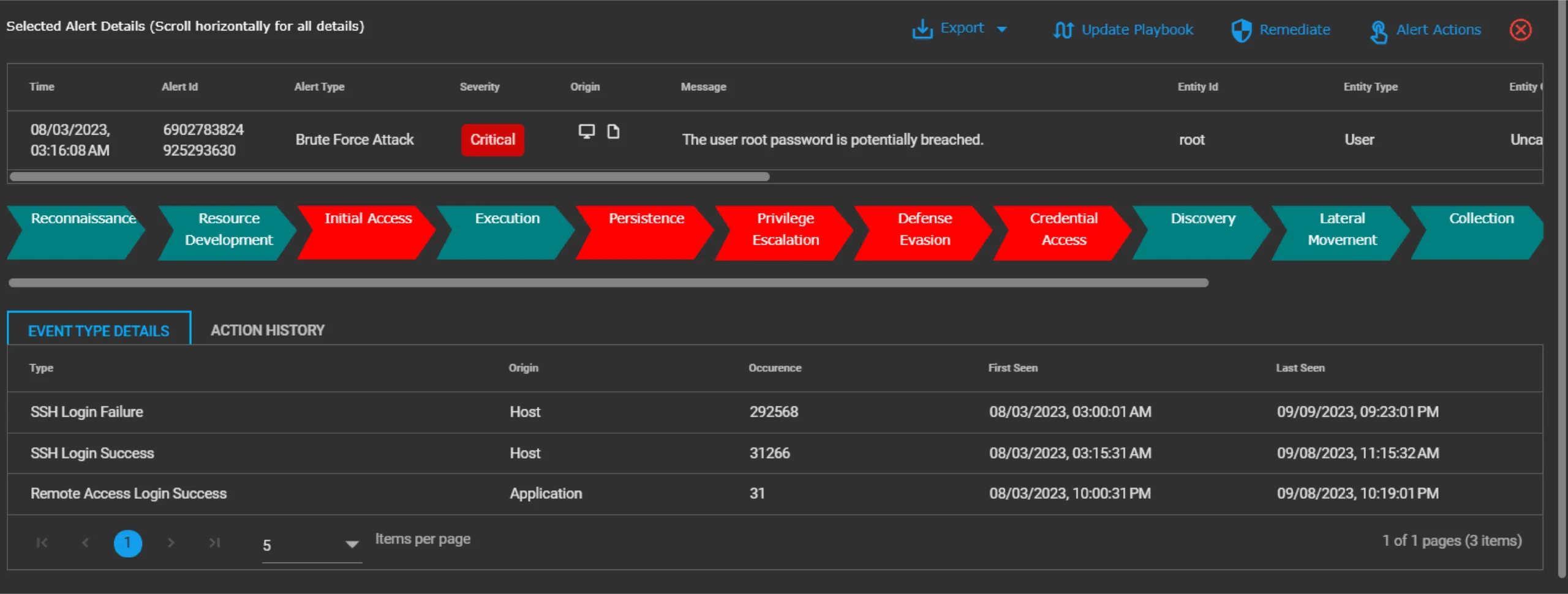1568x594 pixels.
Task: Click the Alert Id column header
Action: pos(179,86)
